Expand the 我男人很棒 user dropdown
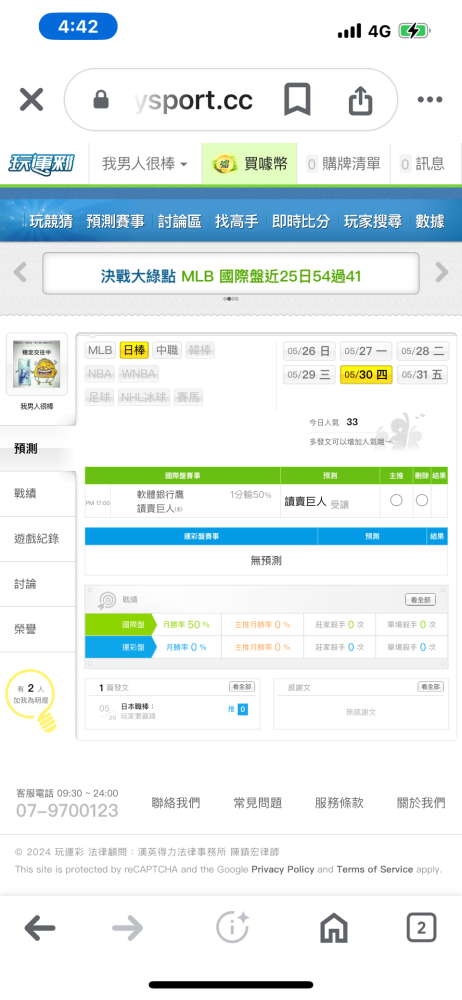Screen dimensions: 462x1000 144,164
